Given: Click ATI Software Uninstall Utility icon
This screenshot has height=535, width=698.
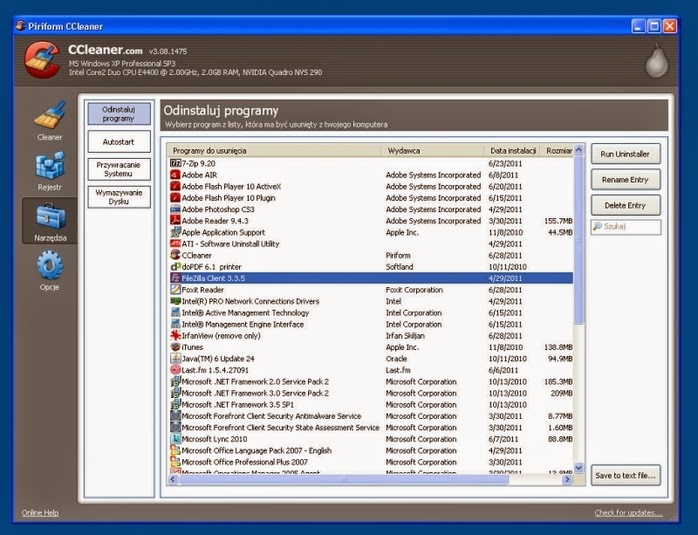Looking at the screenshot, I should [175, 244].
